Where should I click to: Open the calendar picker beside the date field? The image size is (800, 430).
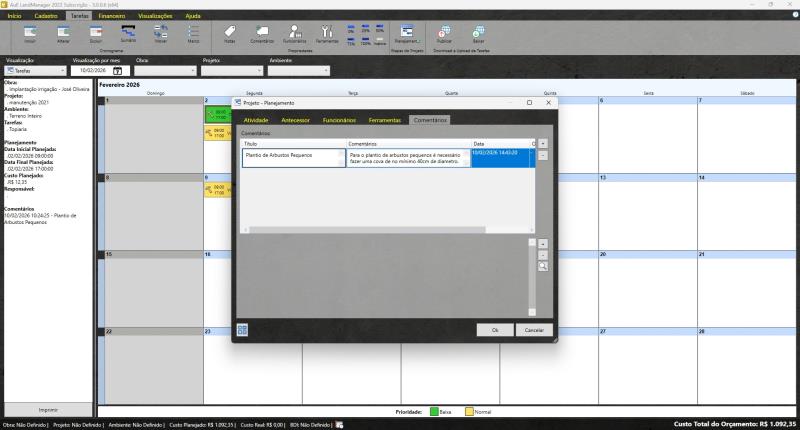click(117, 71)
